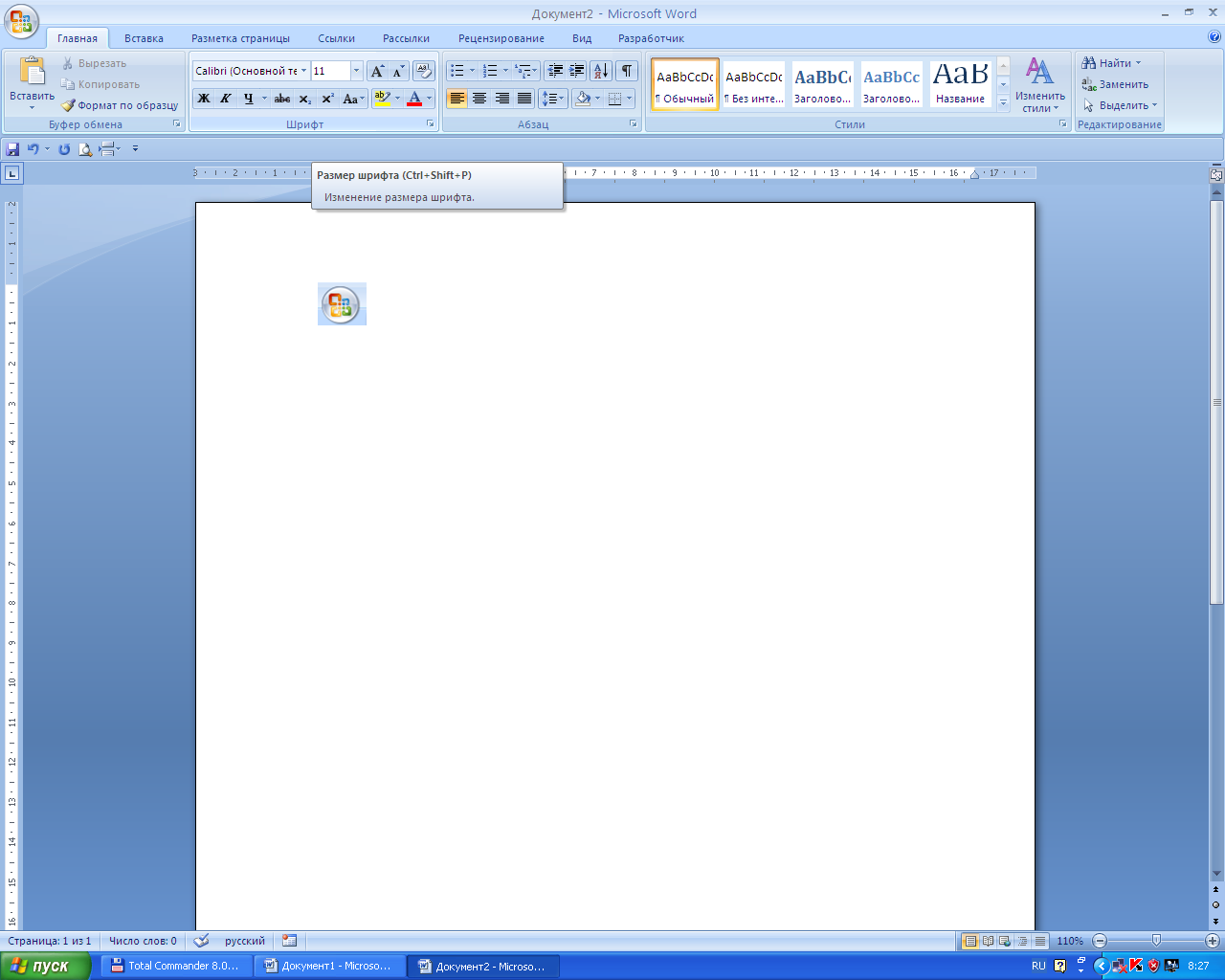Toggle Strikethrough (abc) formatting
The width and height of the screenshot is (1225, 980).
(x=282, y=99)
